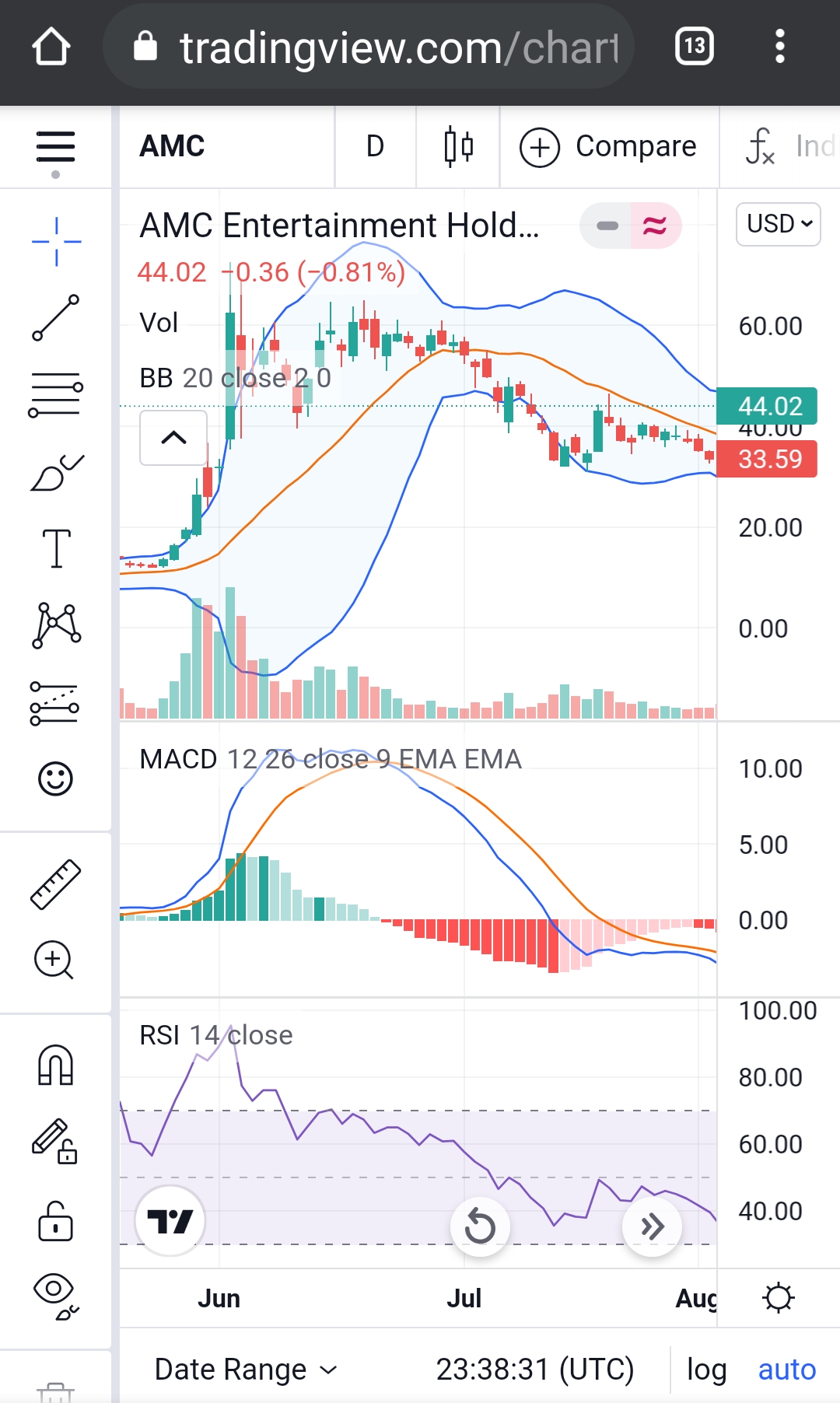Open the browser three-dot menu
This screenshot has width=840, height=1403.
pyautogui.click(x=780, y=47)
